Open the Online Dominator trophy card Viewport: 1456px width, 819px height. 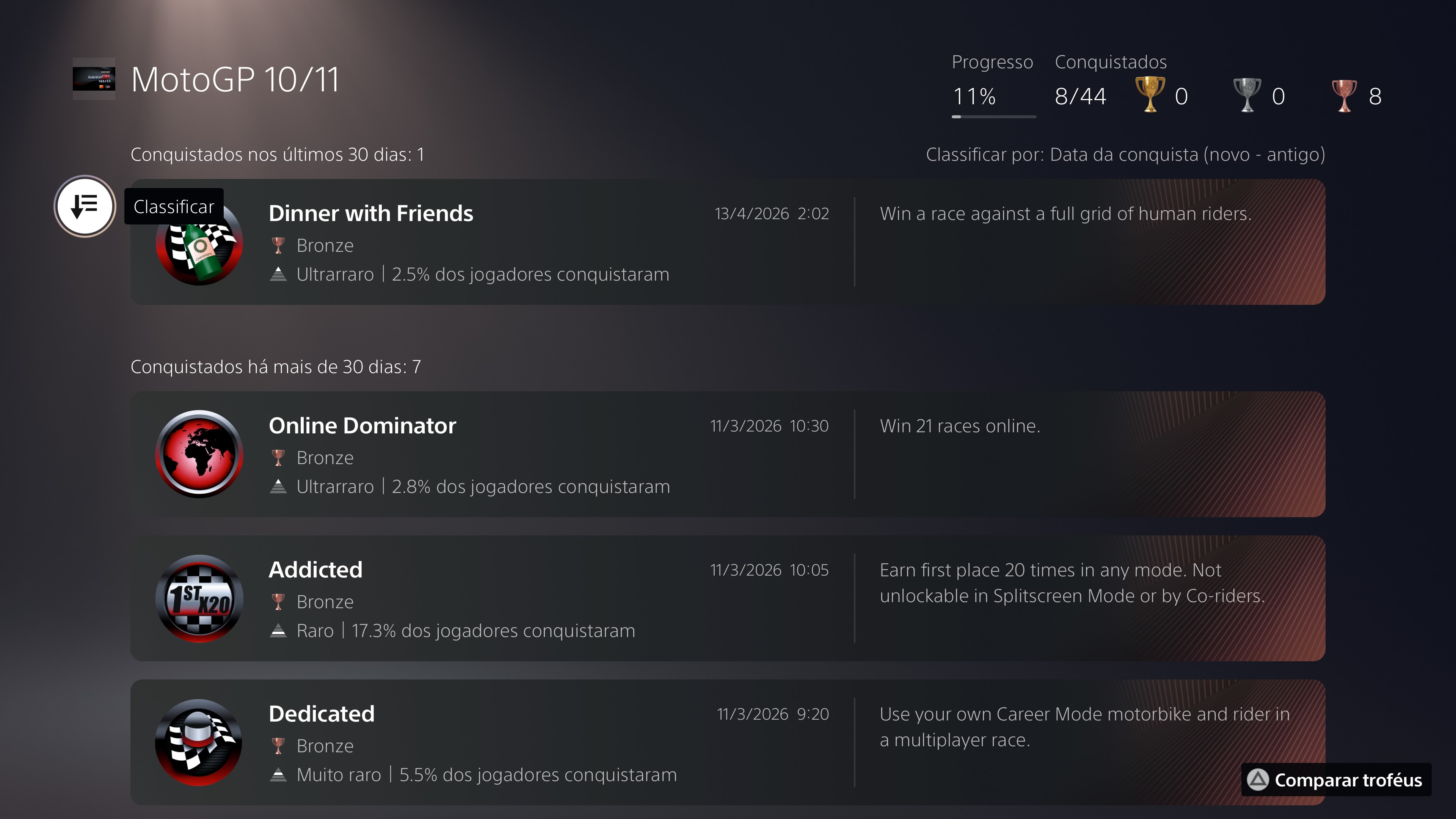click(x=728, y=454)
